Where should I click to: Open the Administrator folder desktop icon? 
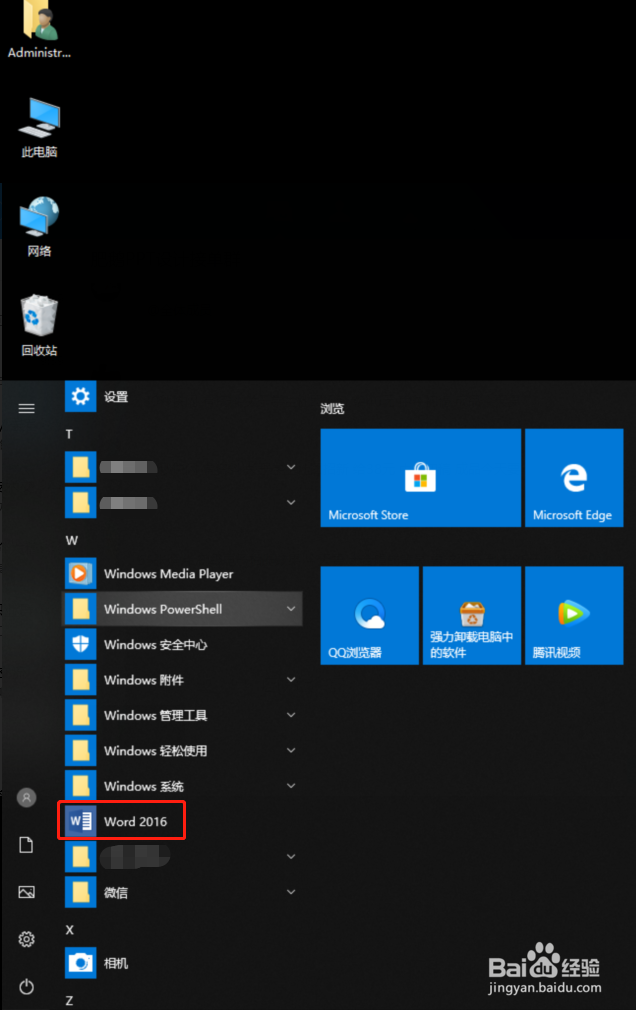click(39, 30)
